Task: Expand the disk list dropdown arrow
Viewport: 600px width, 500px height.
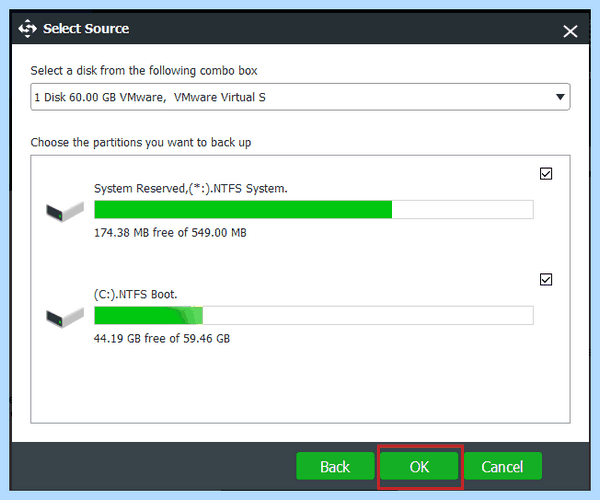Action: point(560,97)
